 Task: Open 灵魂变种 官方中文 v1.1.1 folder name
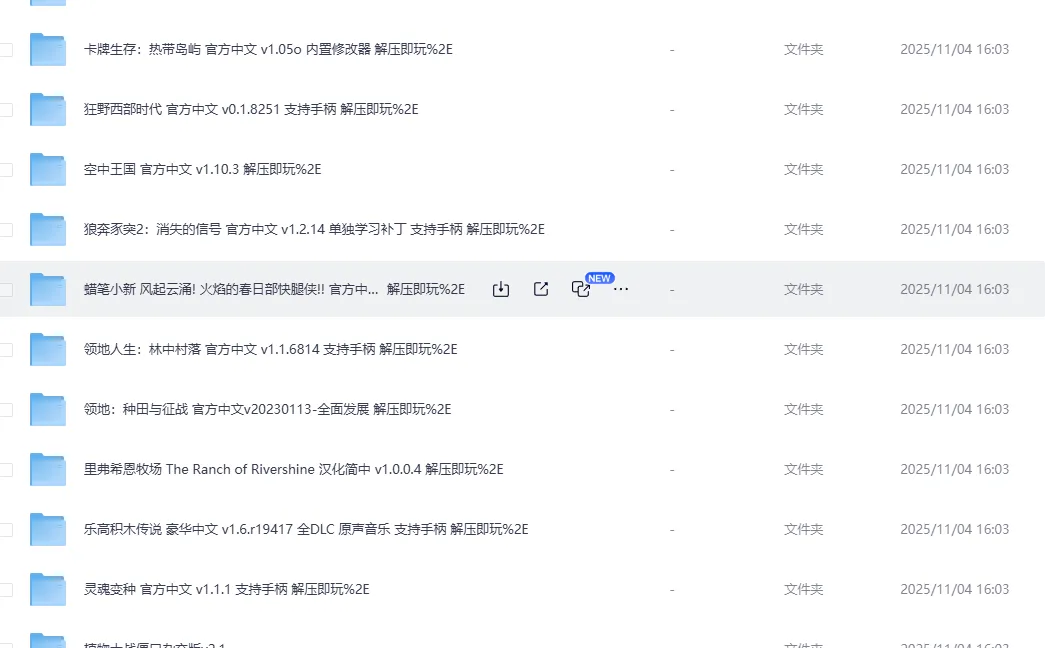(226, 589)
